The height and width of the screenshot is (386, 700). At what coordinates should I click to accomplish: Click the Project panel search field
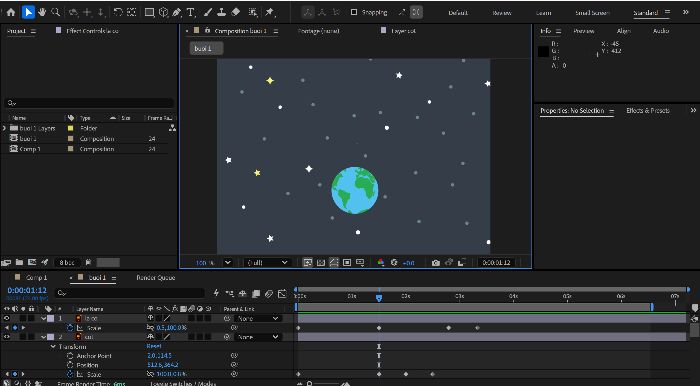coord(89,103)
